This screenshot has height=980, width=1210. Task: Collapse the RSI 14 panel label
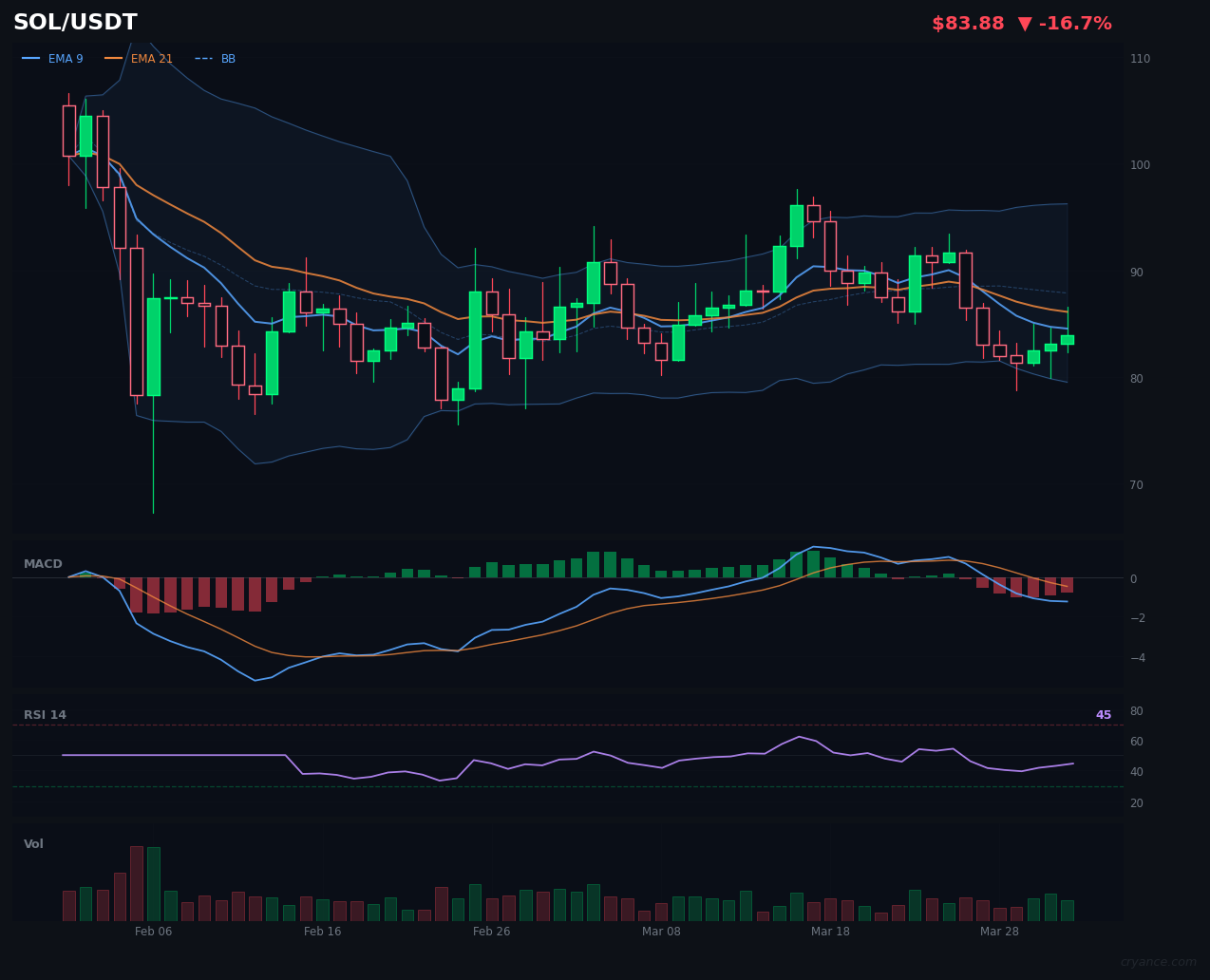[x=45, y=715]
